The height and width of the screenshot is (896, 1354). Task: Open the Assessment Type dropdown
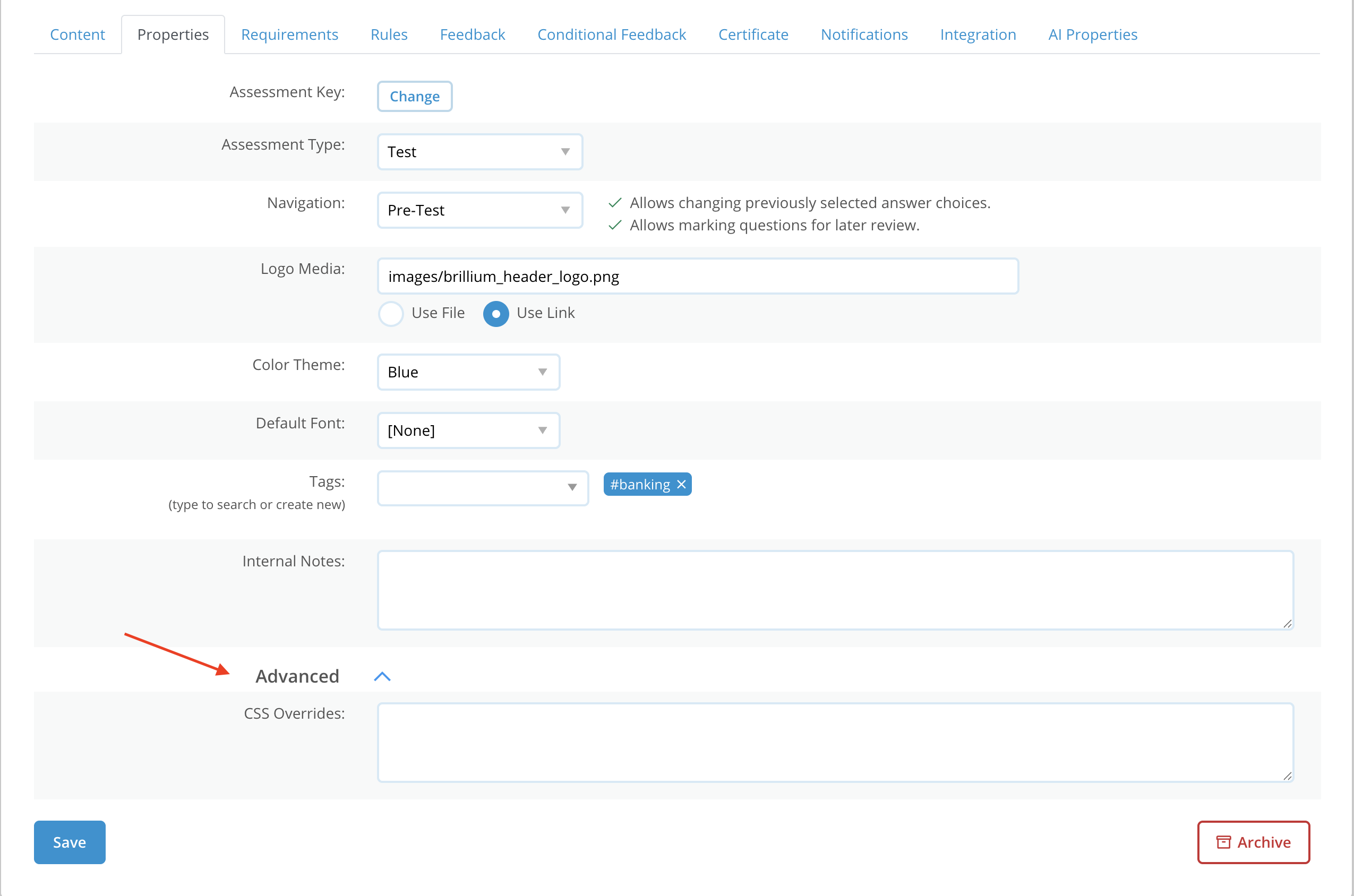click(480, 152)
